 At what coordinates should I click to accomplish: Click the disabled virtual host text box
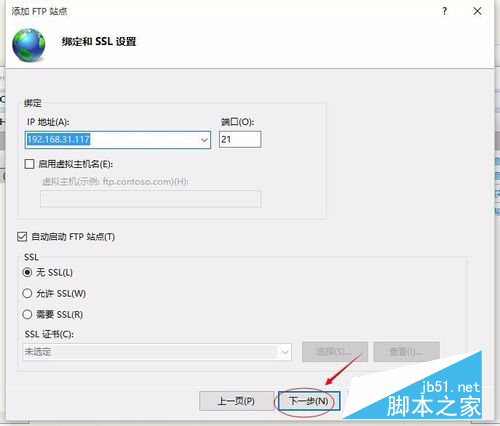[x=151, y=199]
